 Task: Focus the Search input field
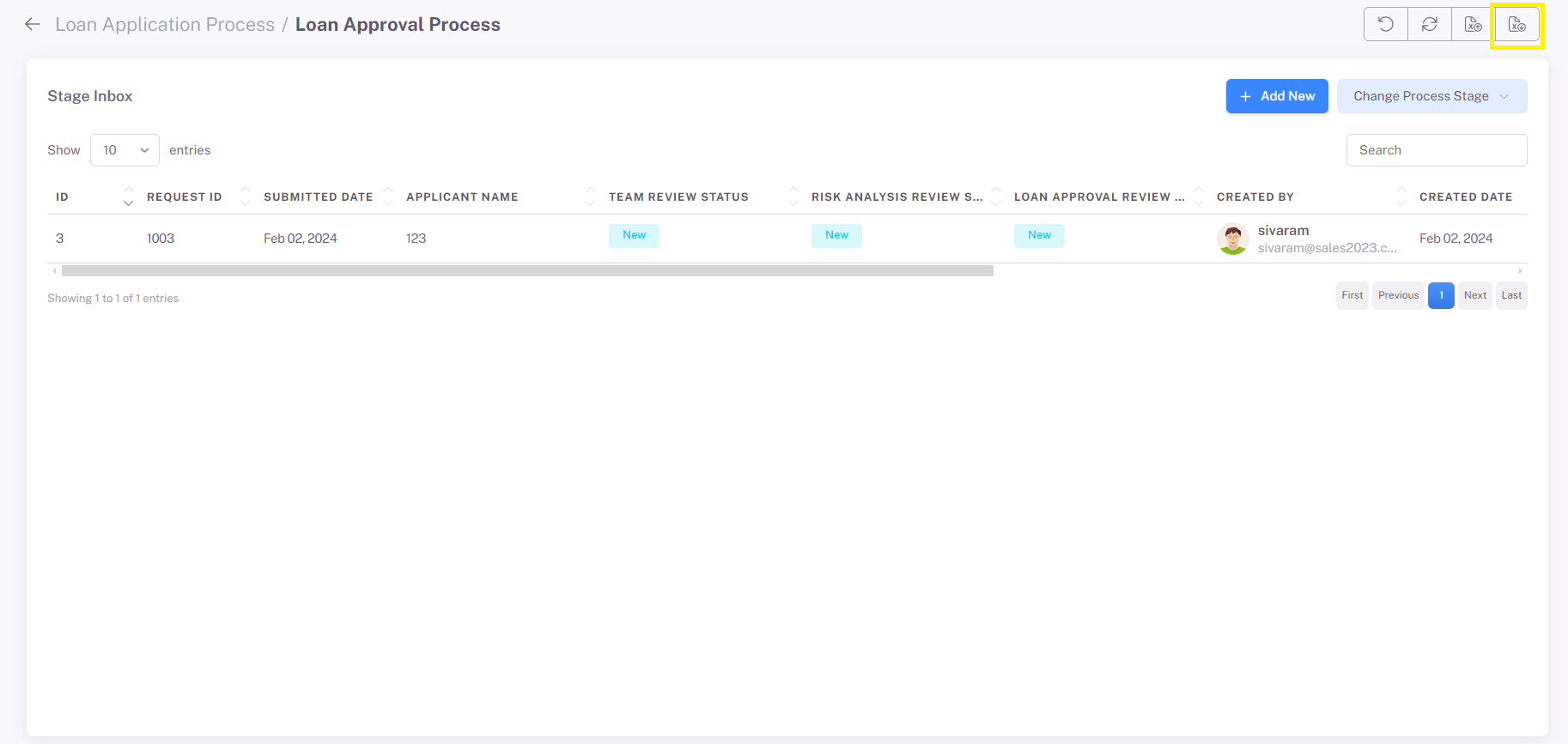pyautogui.click(x=1437, y=150)
